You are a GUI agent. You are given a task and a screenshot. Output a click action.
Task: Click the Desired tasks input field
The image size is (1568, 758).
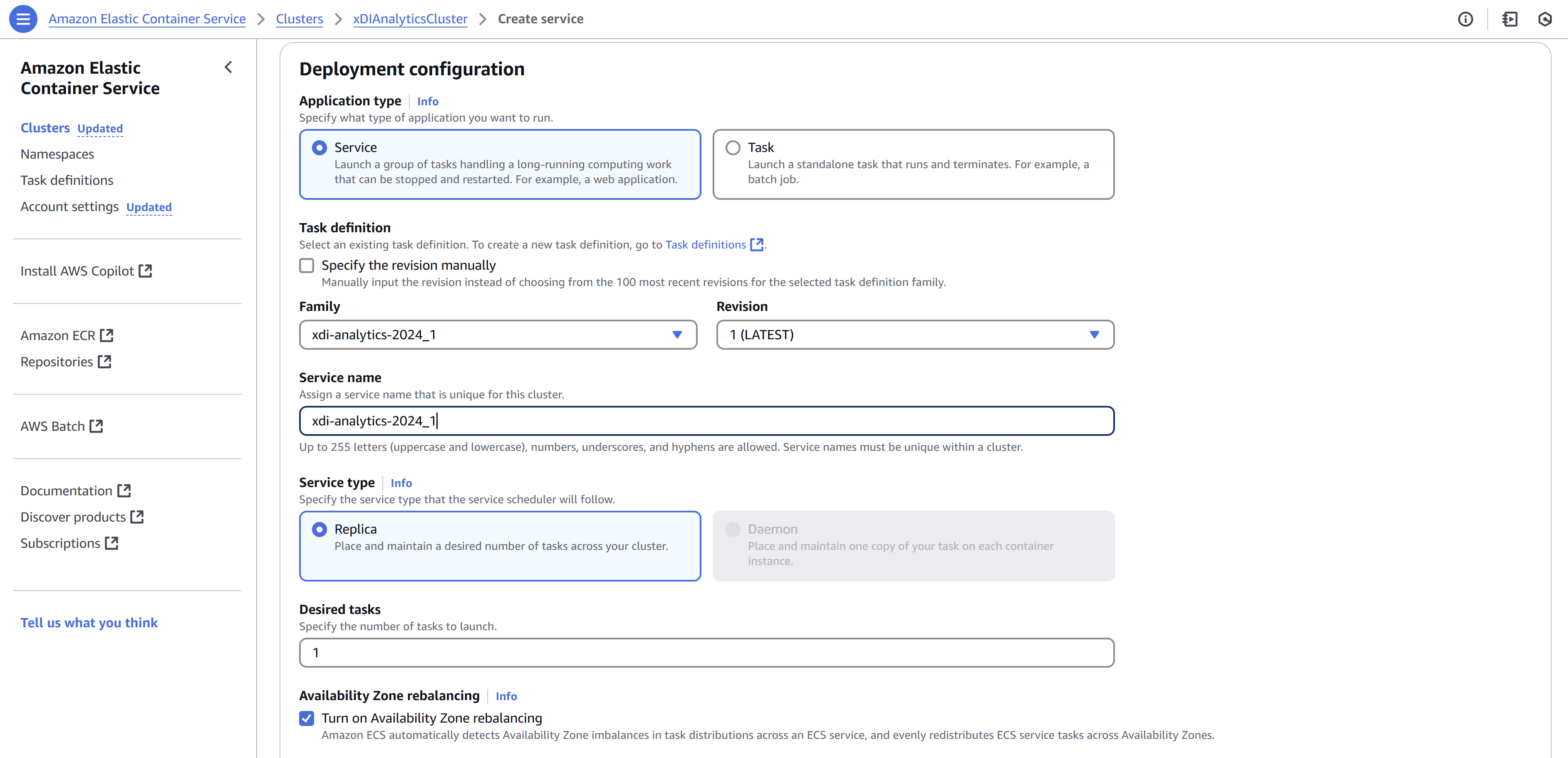pyautogui.click(x=706, y=653)
